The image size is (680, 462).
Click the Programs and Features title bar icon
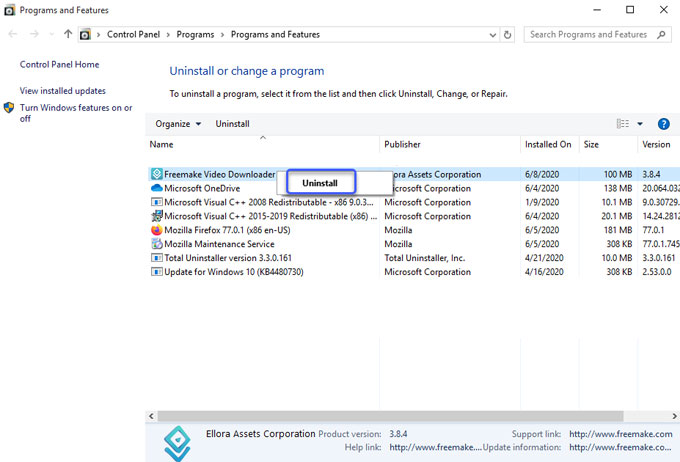9,10
